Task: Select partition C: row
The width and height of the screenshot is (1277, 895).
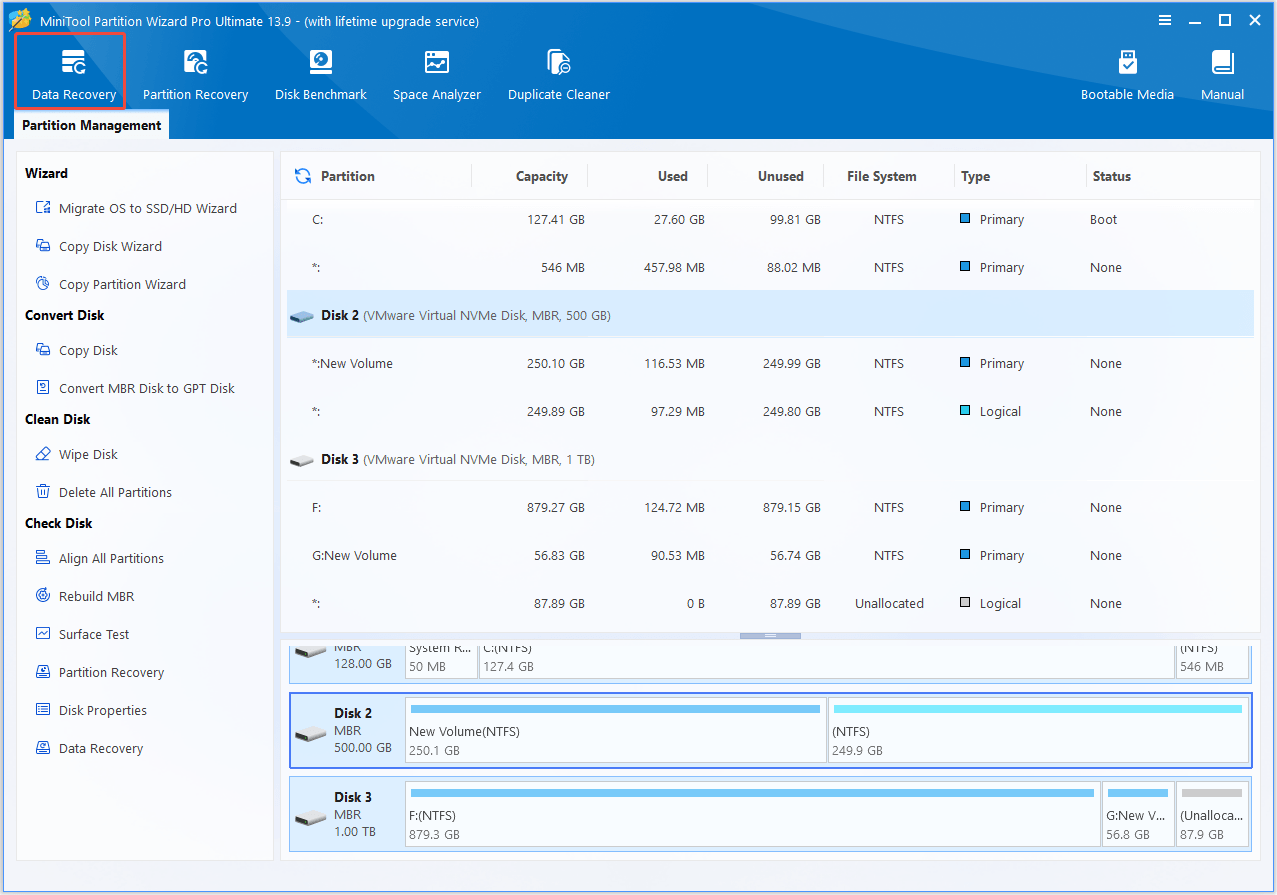Action: (770, 220)
